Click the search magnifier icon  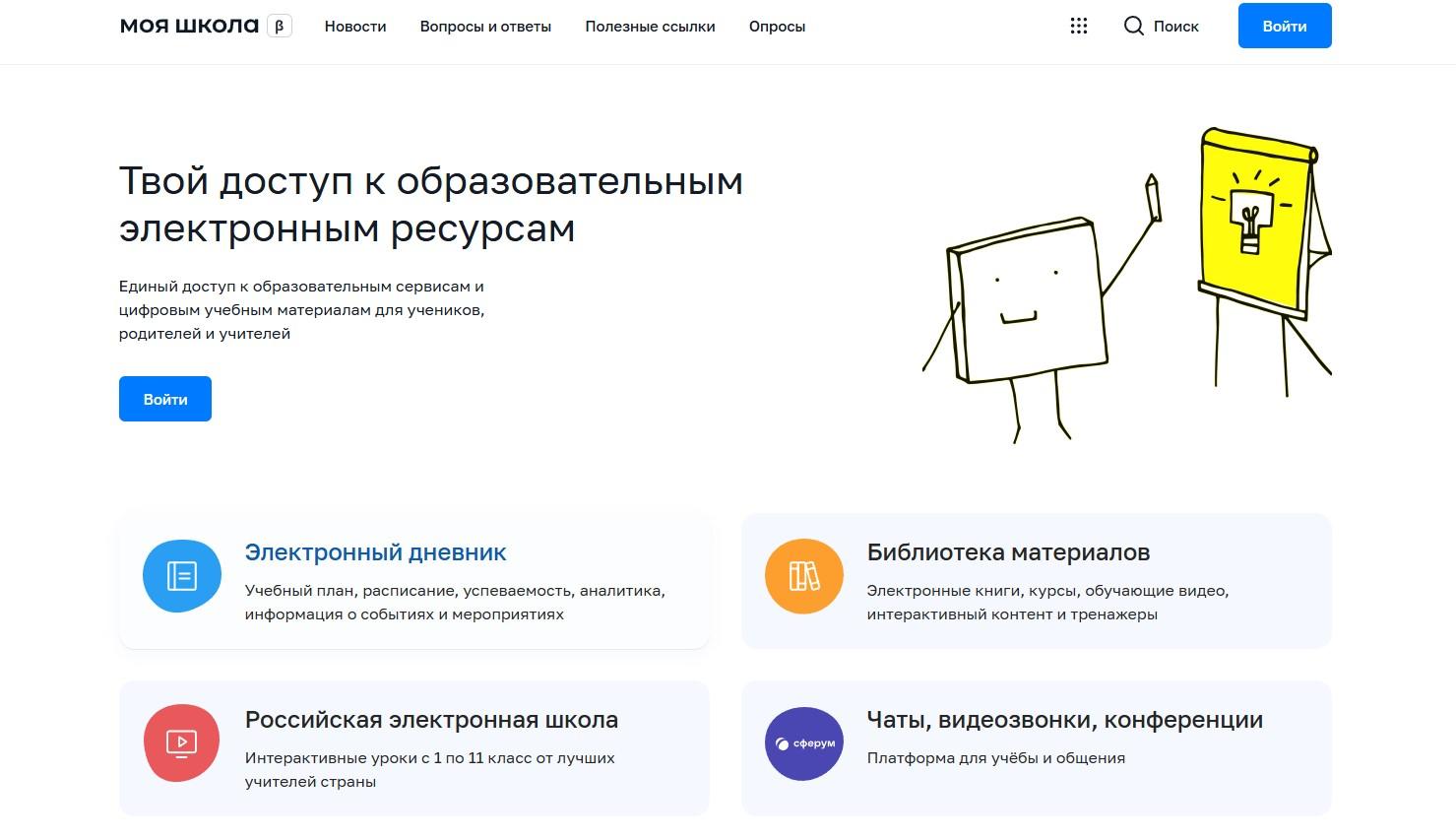click(x=1134, y=27)
